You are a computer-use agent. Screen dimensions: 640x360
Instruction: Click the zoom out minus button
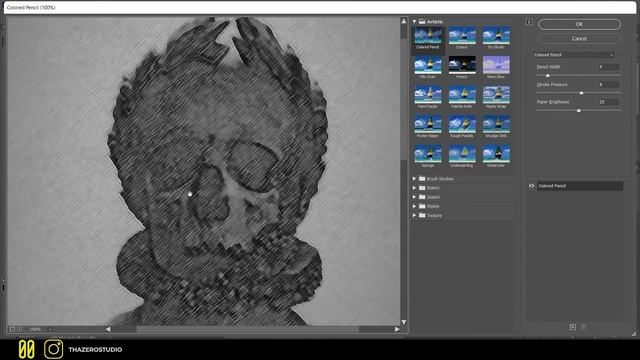(x=12, y=329)
